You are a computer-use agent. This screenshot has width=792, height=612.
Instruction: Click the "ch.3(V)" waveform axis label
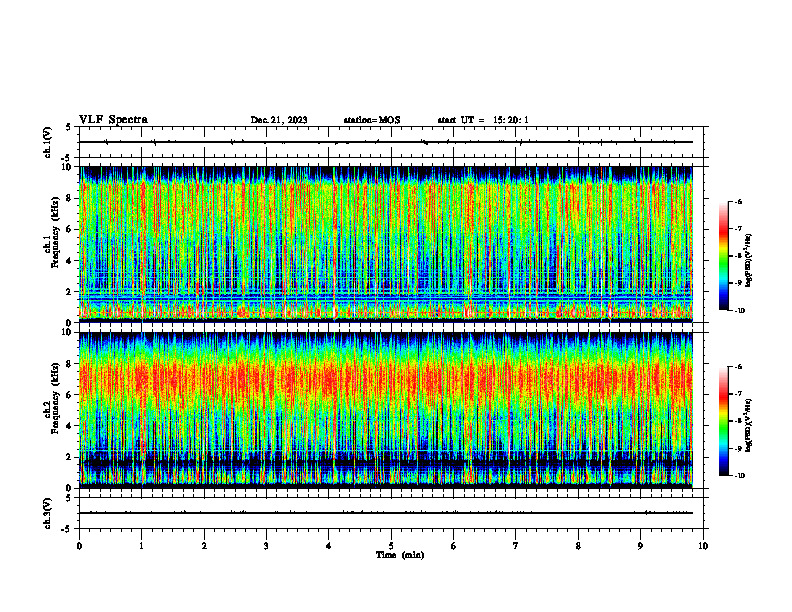47,513
